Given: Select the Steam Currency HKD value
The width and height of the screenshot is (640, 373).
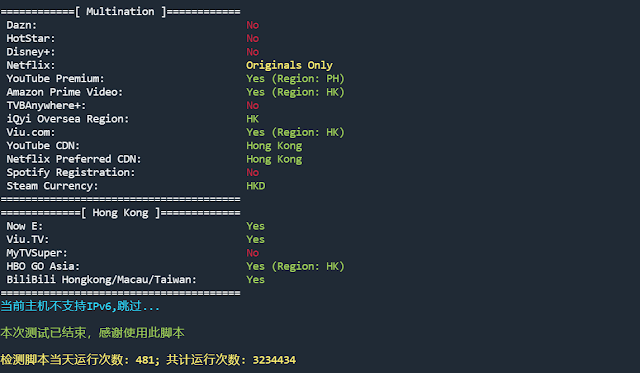Looking at the screenshot, I should [256, 186].
